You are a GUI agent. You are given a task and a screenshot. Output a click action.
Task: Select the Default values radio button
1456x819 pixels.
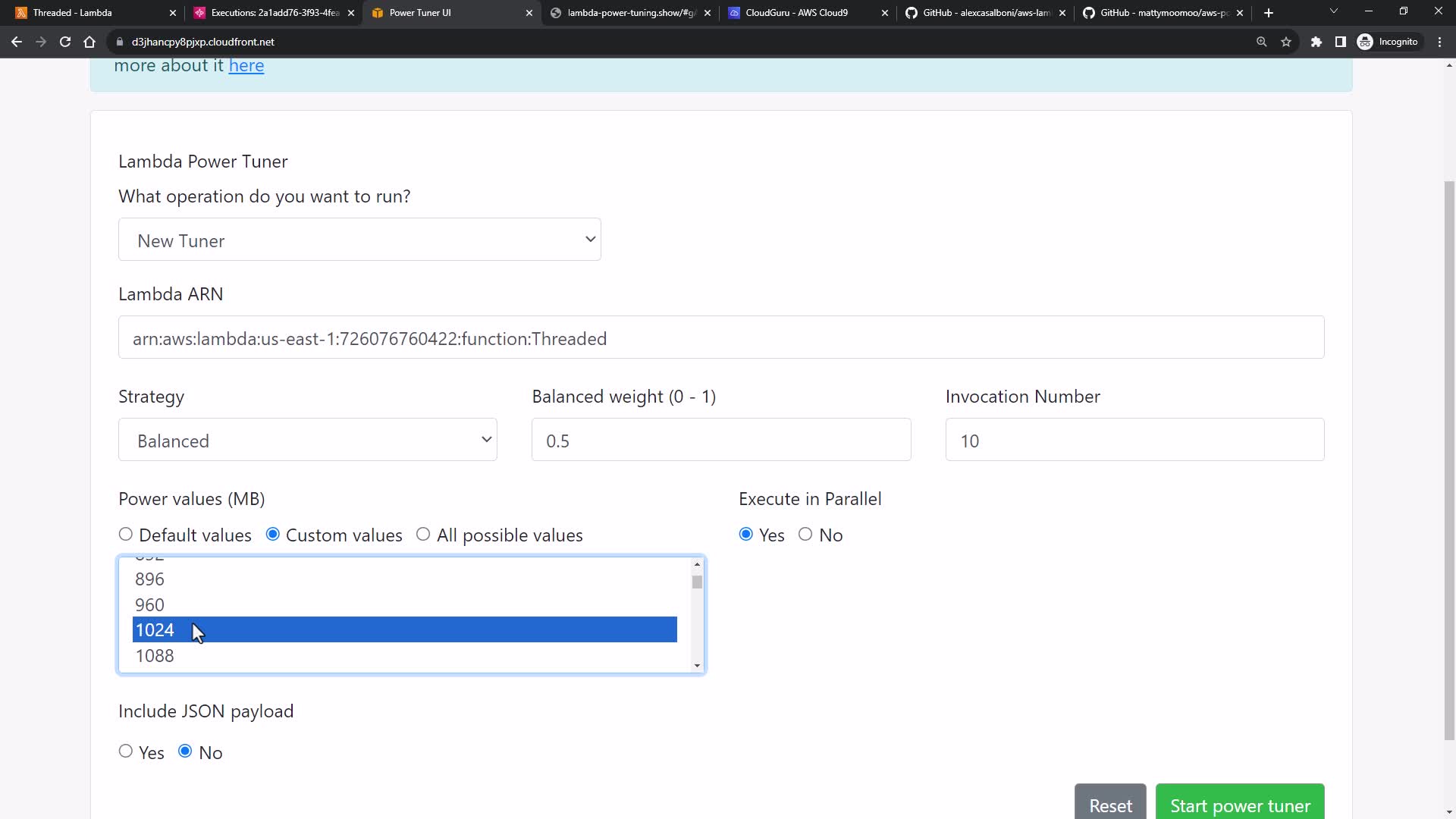point(126,535)
